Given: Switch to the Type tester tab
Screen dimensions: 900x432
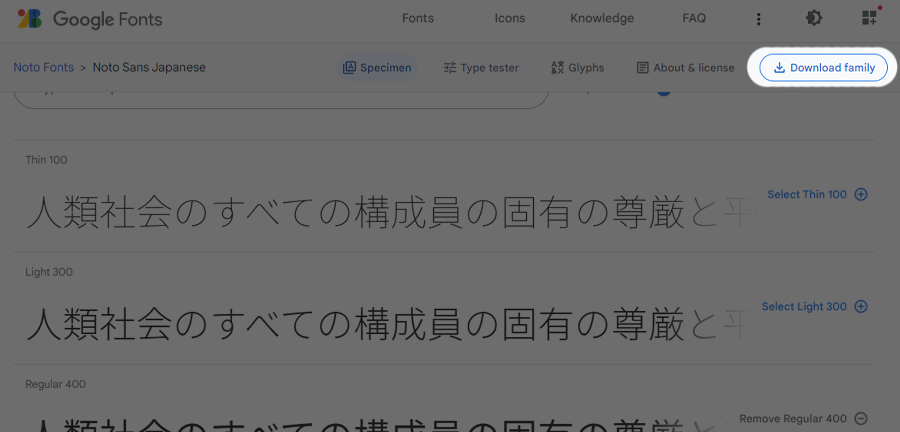Looking at the screenshot, I should pyautogui.click(x=481, y=68).
